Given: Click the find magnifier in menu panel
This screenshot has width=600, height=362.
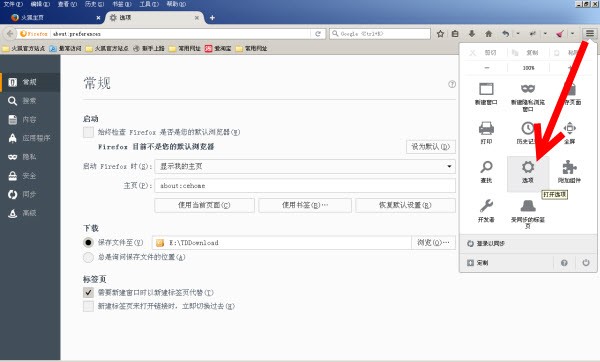Looking at the screenshot, I should click(486, 172).
